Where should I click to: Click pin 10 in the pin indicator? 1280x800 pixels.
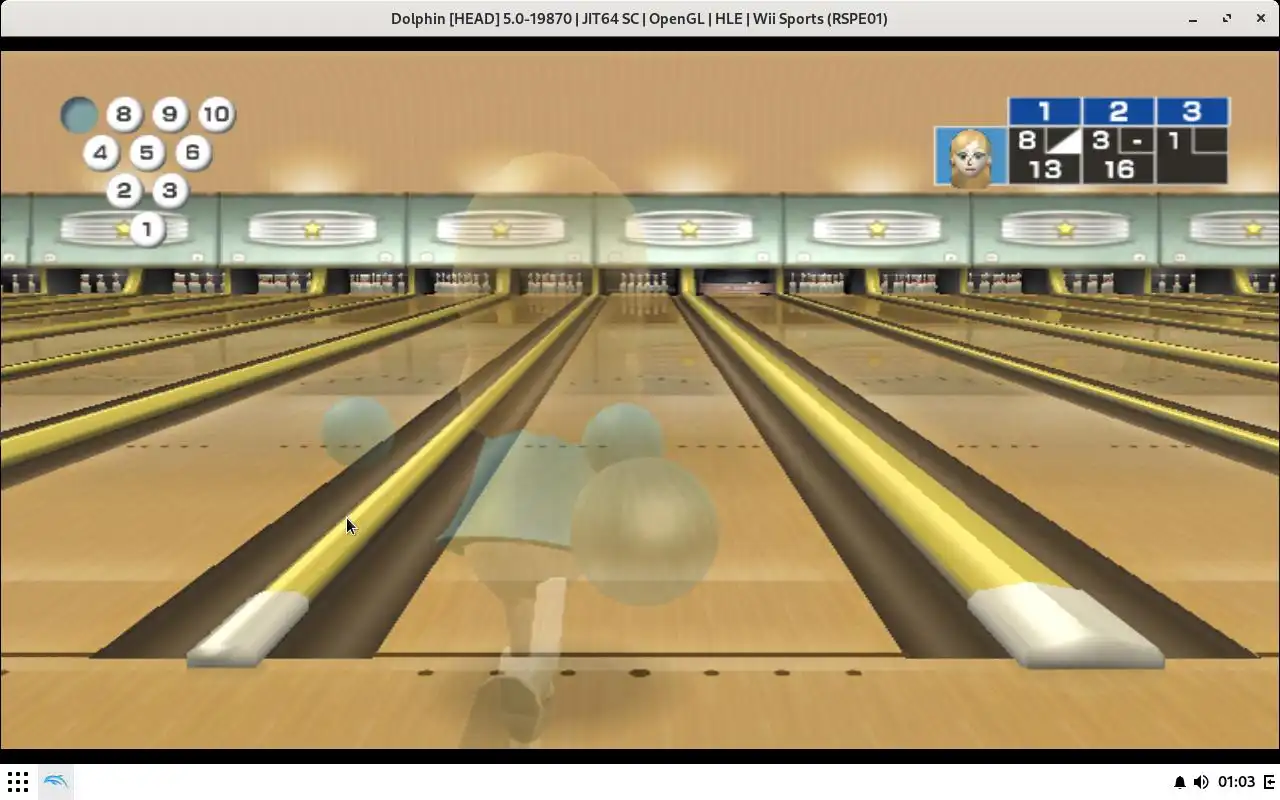[216, 114]
